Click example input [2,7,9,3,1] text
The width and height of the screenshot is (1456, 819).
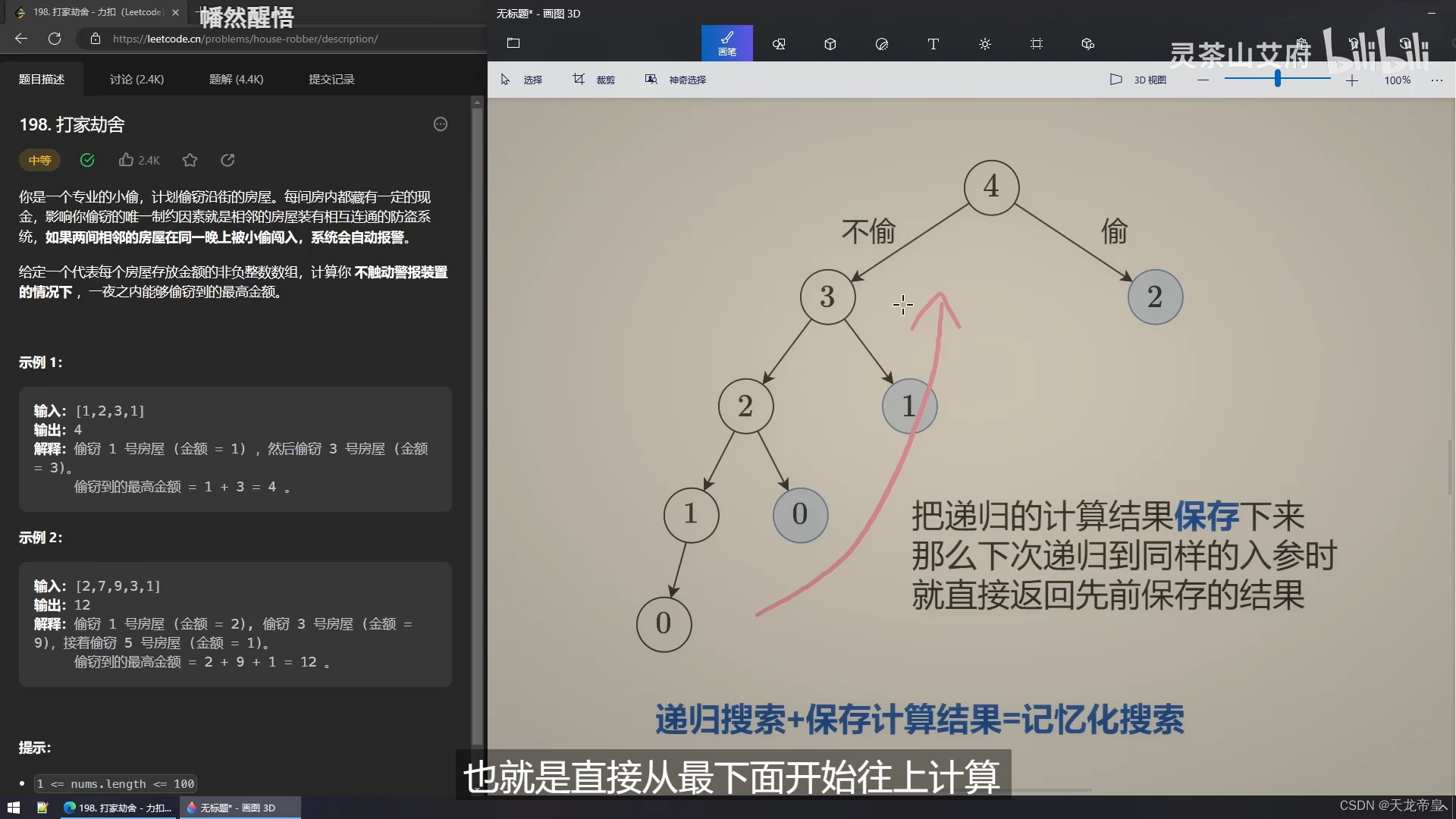118,586
